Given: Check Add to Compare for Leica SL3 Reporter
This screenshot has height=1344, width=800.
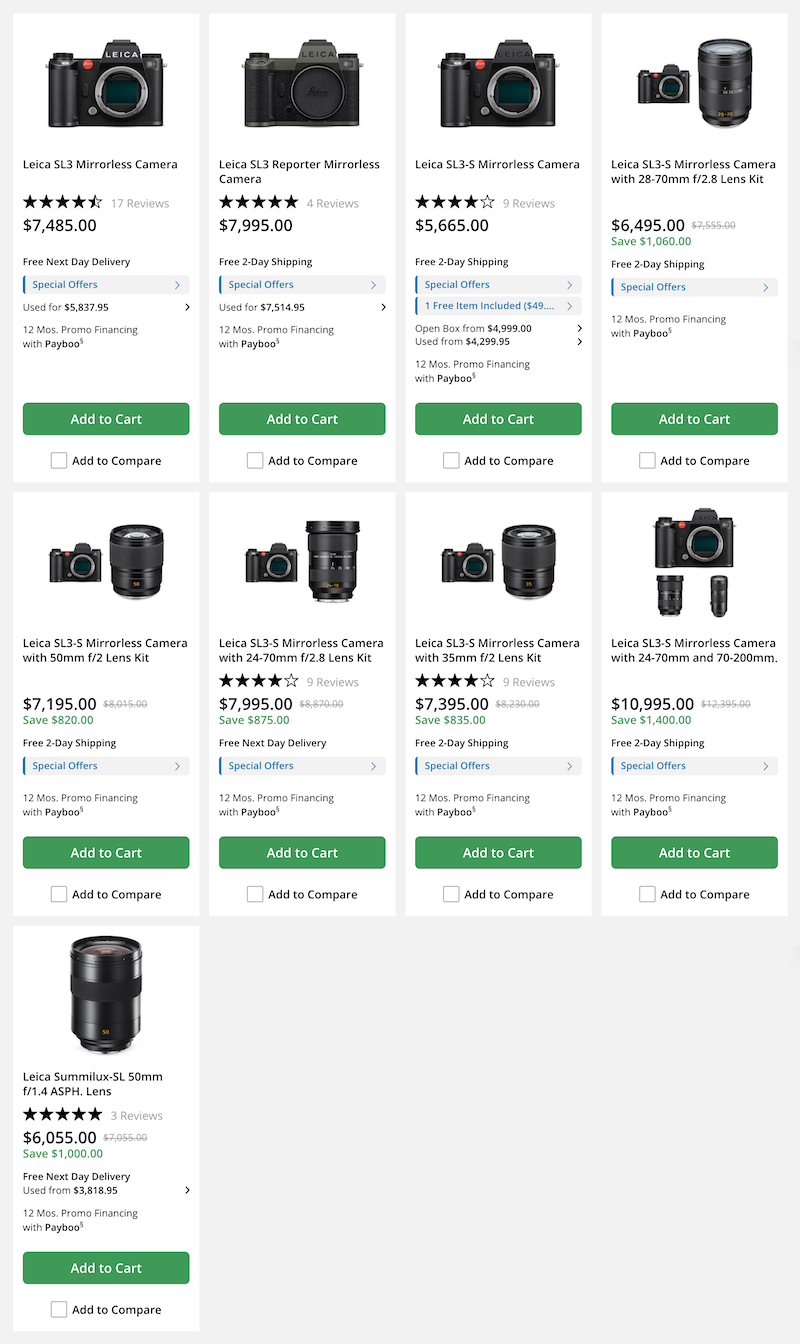Looking at the screenshot, I should (x=255, y=461).
